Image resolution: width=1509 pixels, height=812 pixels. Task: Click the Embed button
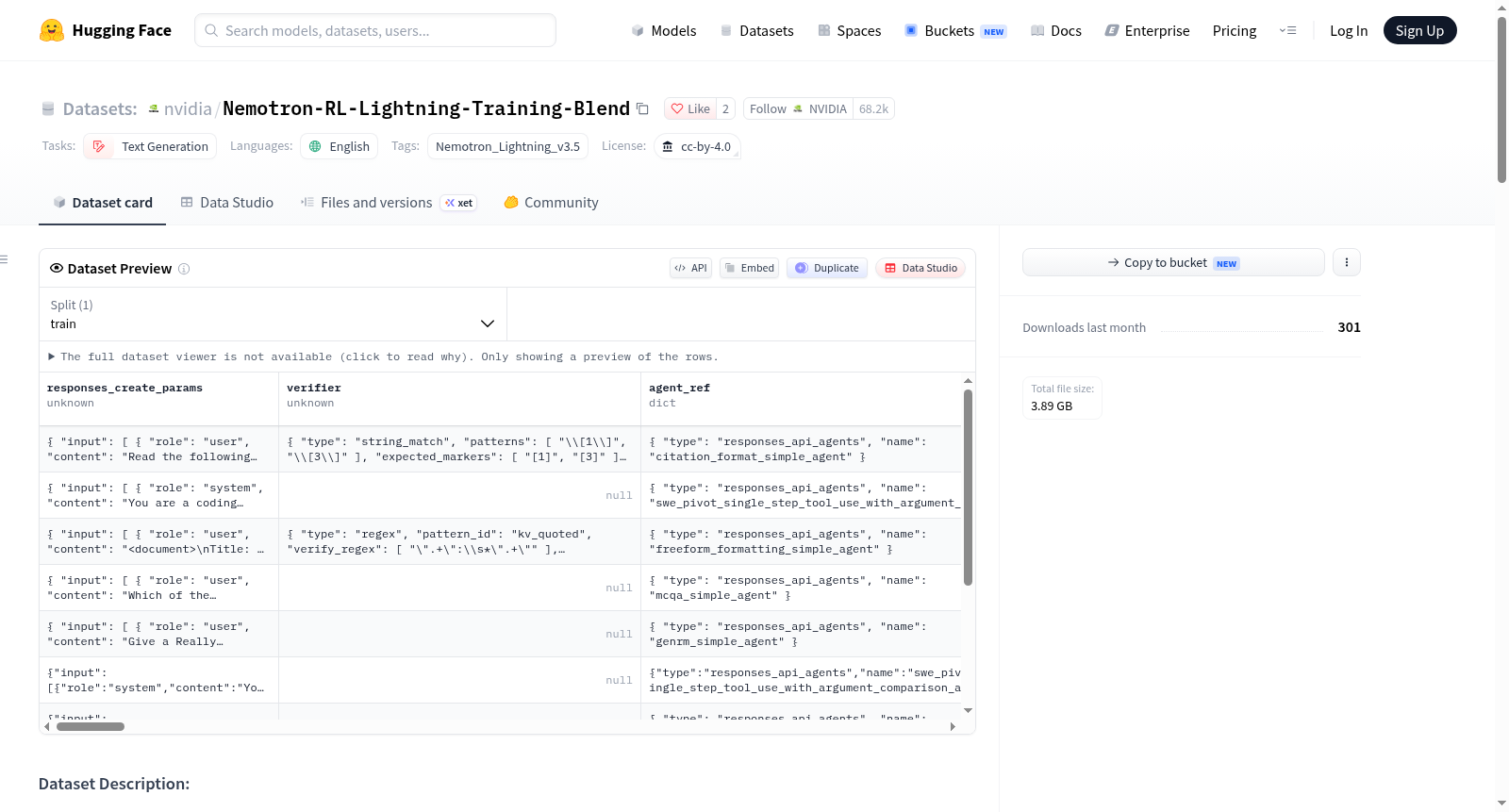(x=749, y=268)
